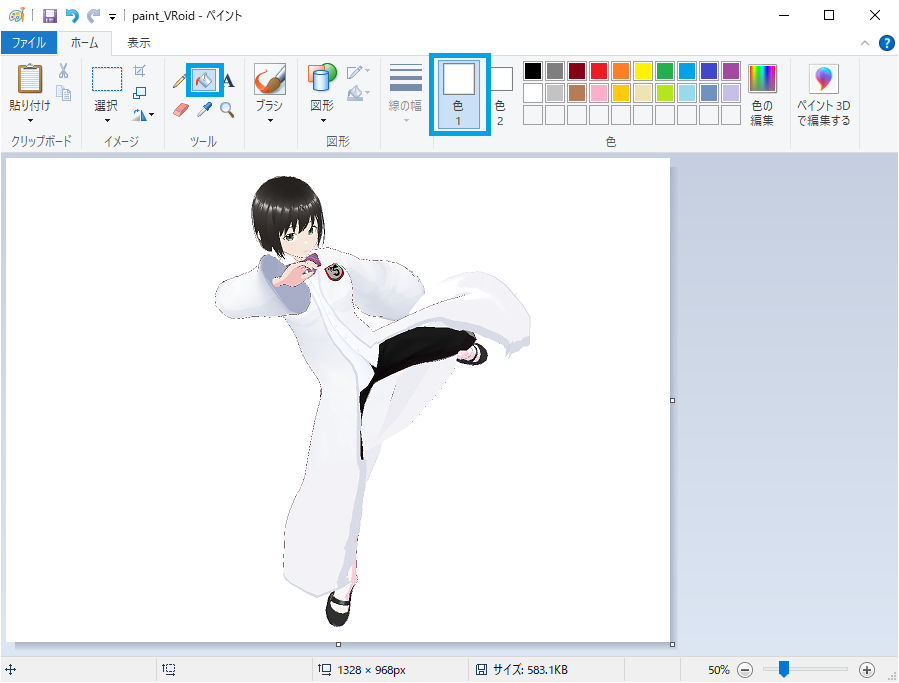Click the サイズ: 583.1KB status entry
The width and height of the screenshot is (899, 683).
point(522,670)
